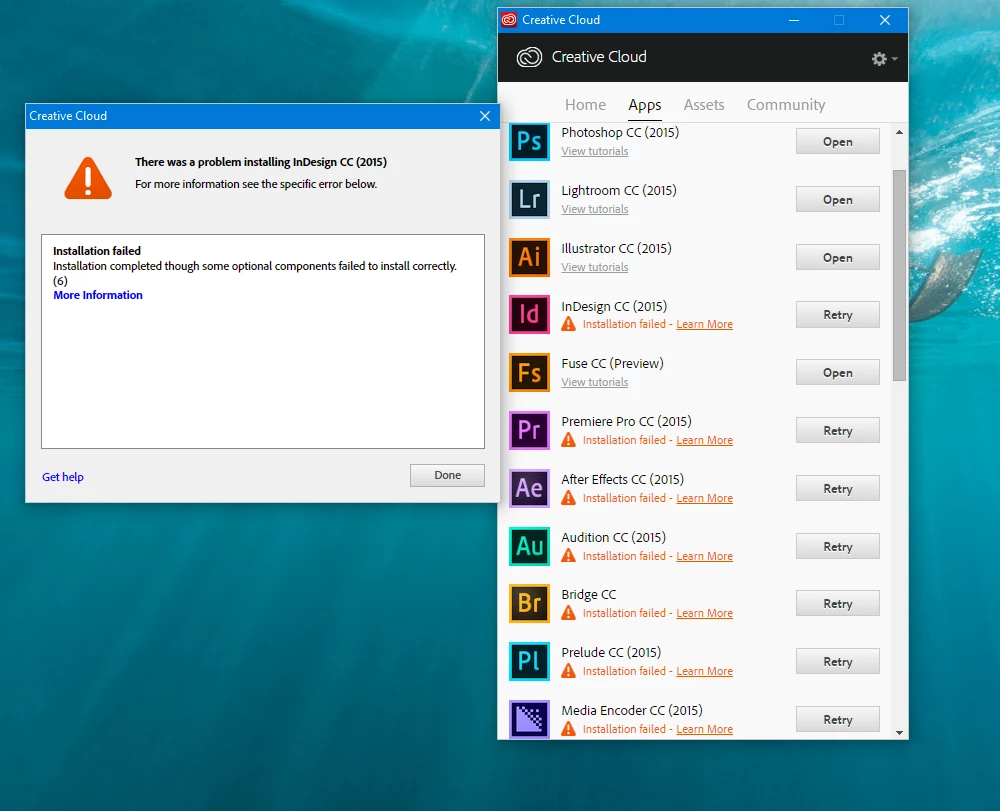Retry InDesign CC installation

tap(837, 314)
